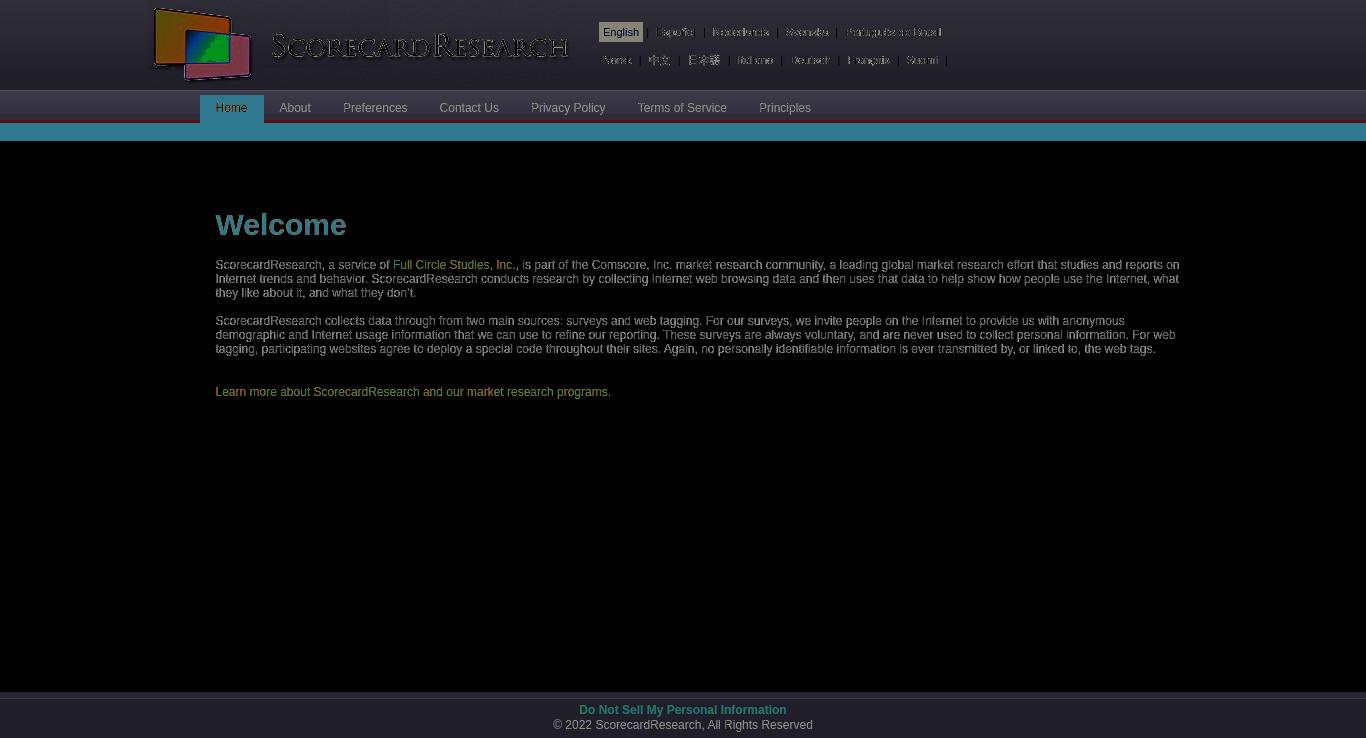1366x738 pixels.
Task: Switch language to Nederlands
Action: tap(741, 32)
